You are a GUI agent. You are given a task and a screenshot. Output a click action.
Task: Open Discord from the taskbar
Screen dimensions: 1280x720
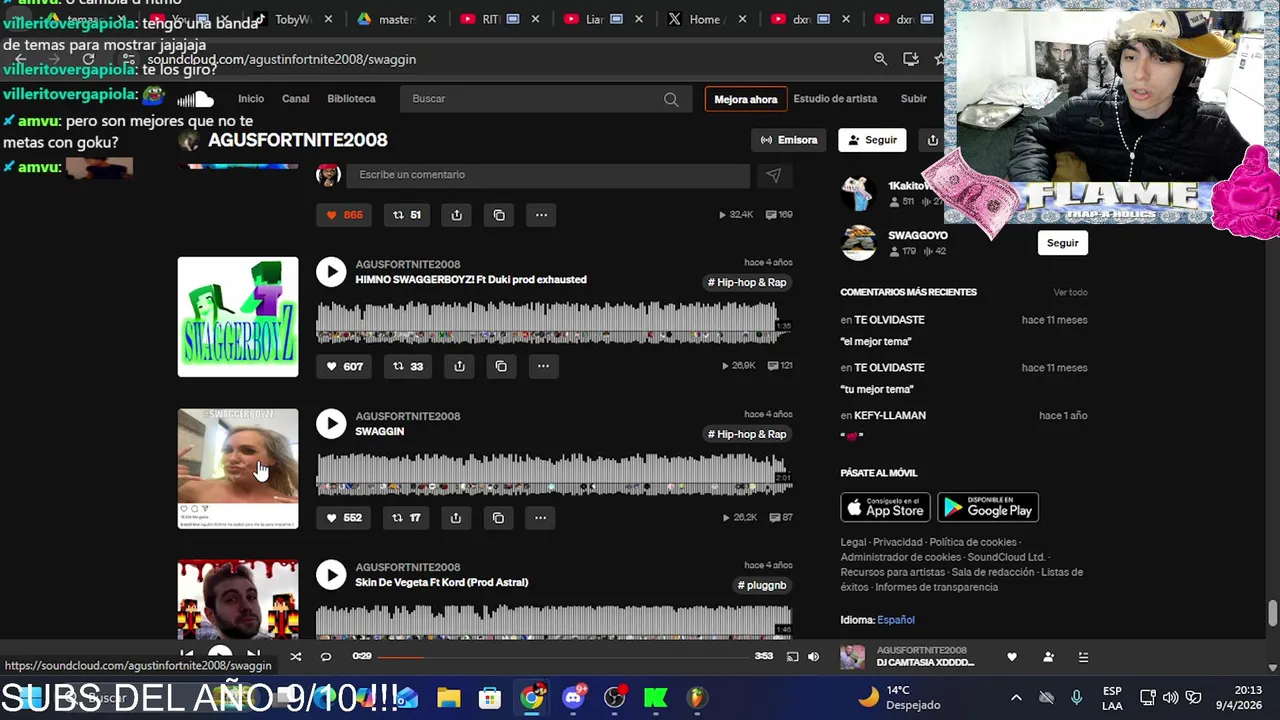(573, 697)
